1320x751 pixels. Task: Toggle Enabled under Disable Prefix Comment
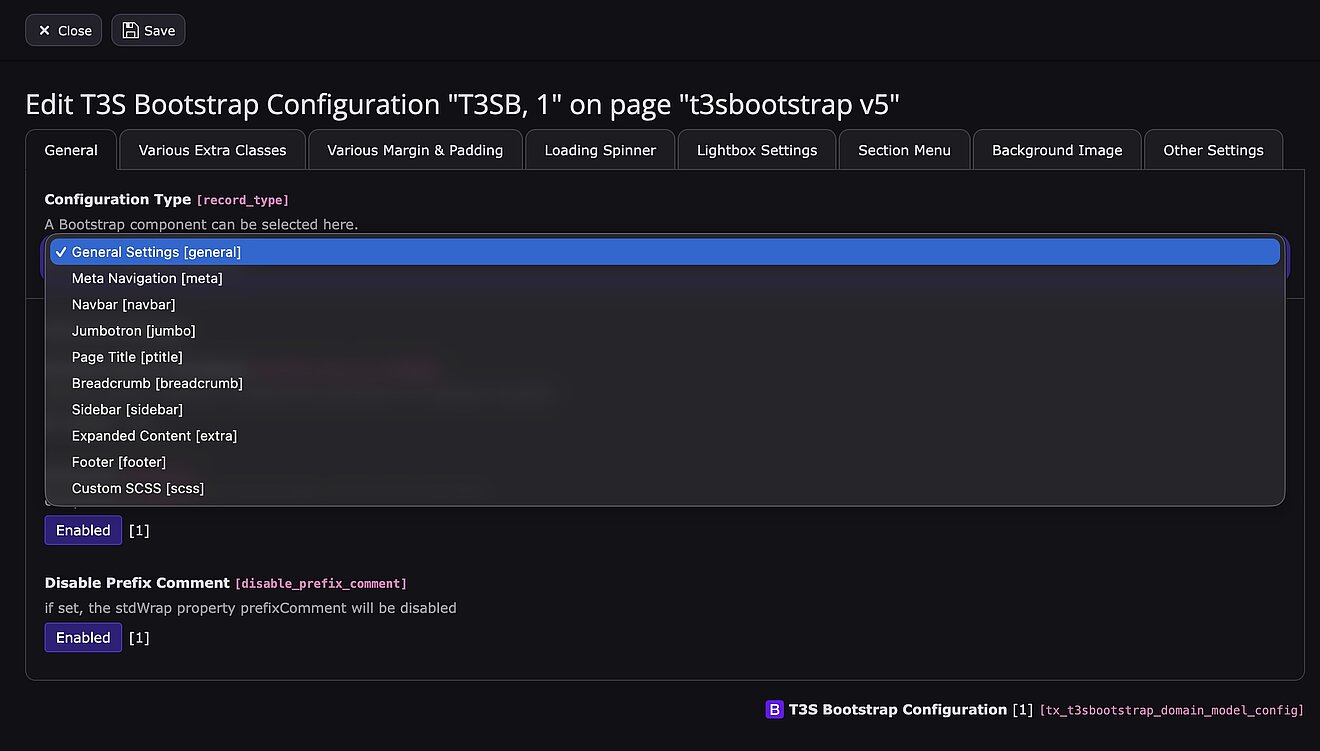click(83, 637)
